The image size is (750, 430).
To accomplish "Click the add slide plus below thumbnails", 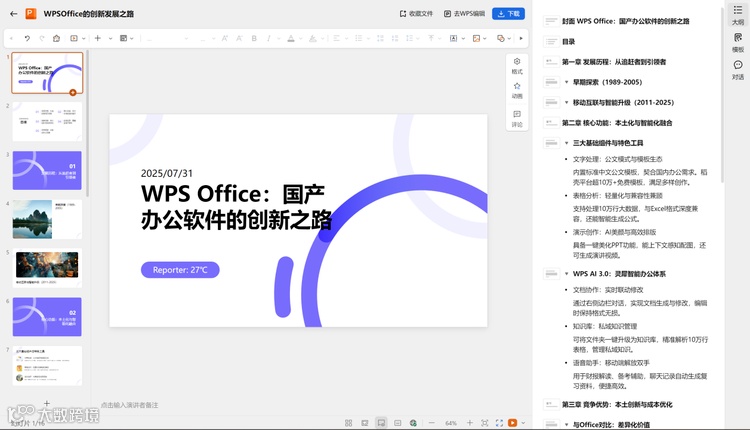I will (x=47, y=404).
